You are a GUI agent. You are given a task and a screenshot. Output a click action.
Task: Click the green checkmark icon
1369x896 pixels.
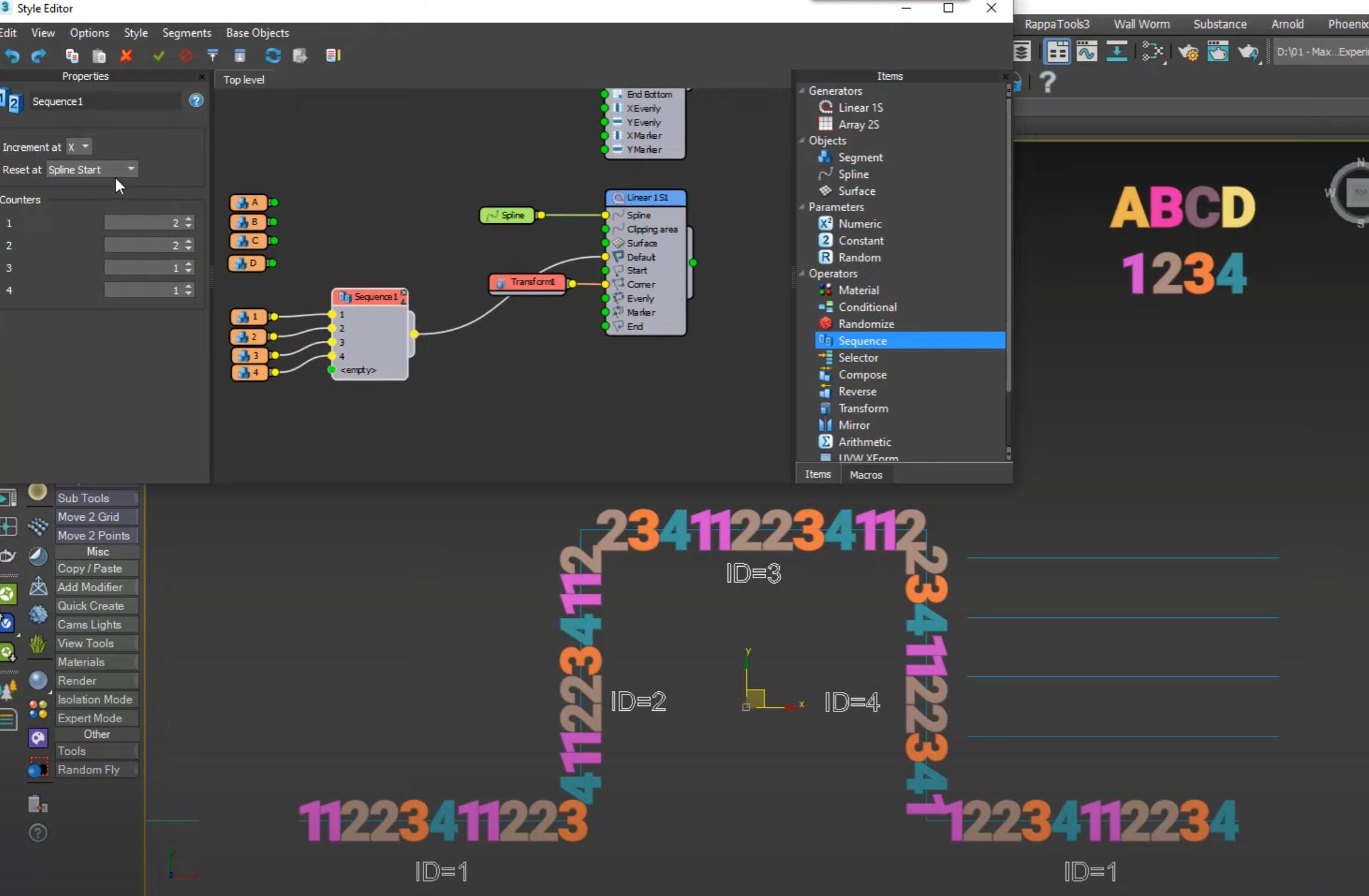click(159, 56)
